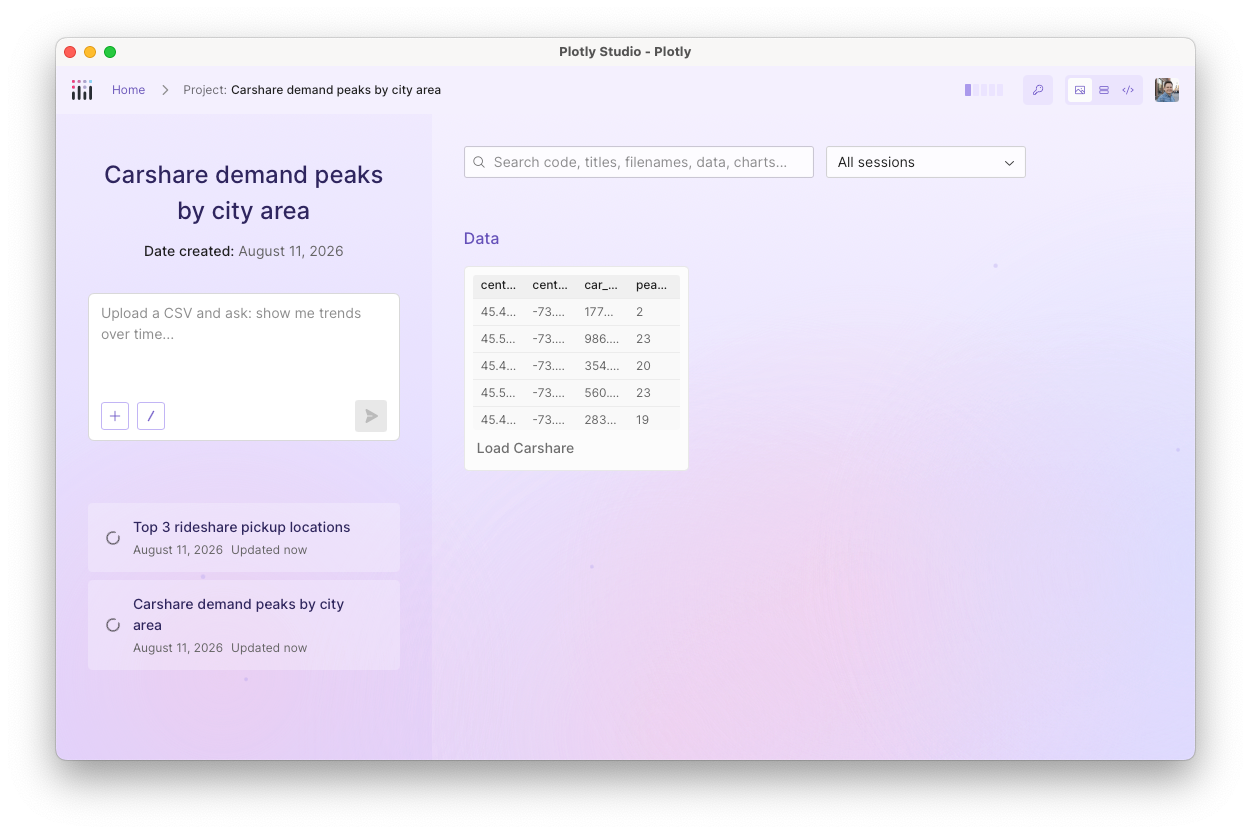Screen dimensions: 1251x834
Task: Click the plus attach file button
Action: tap(115, 416)
